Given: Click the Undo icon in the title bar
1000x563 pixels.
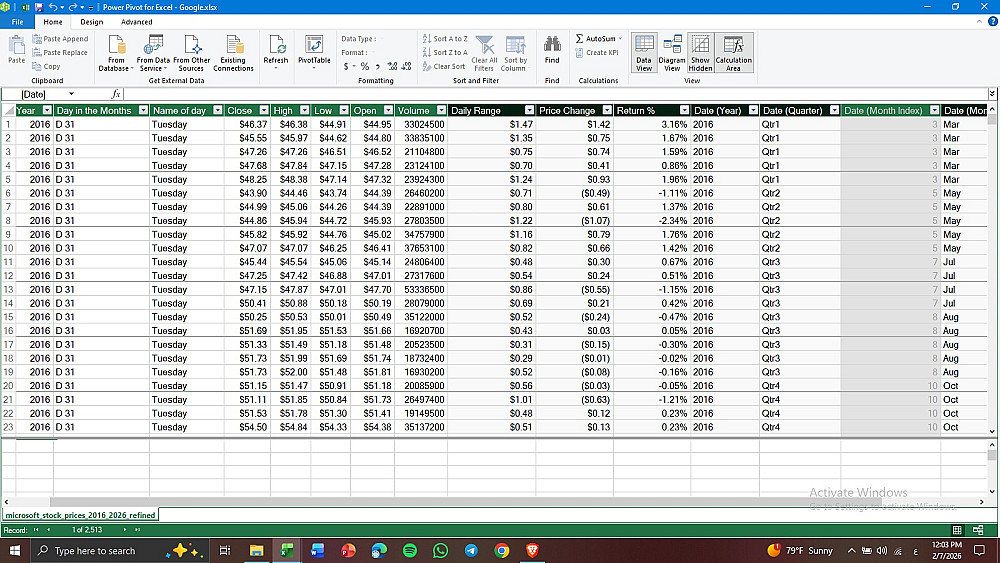Looking at the screenshot, I should (x=53, y=7).
